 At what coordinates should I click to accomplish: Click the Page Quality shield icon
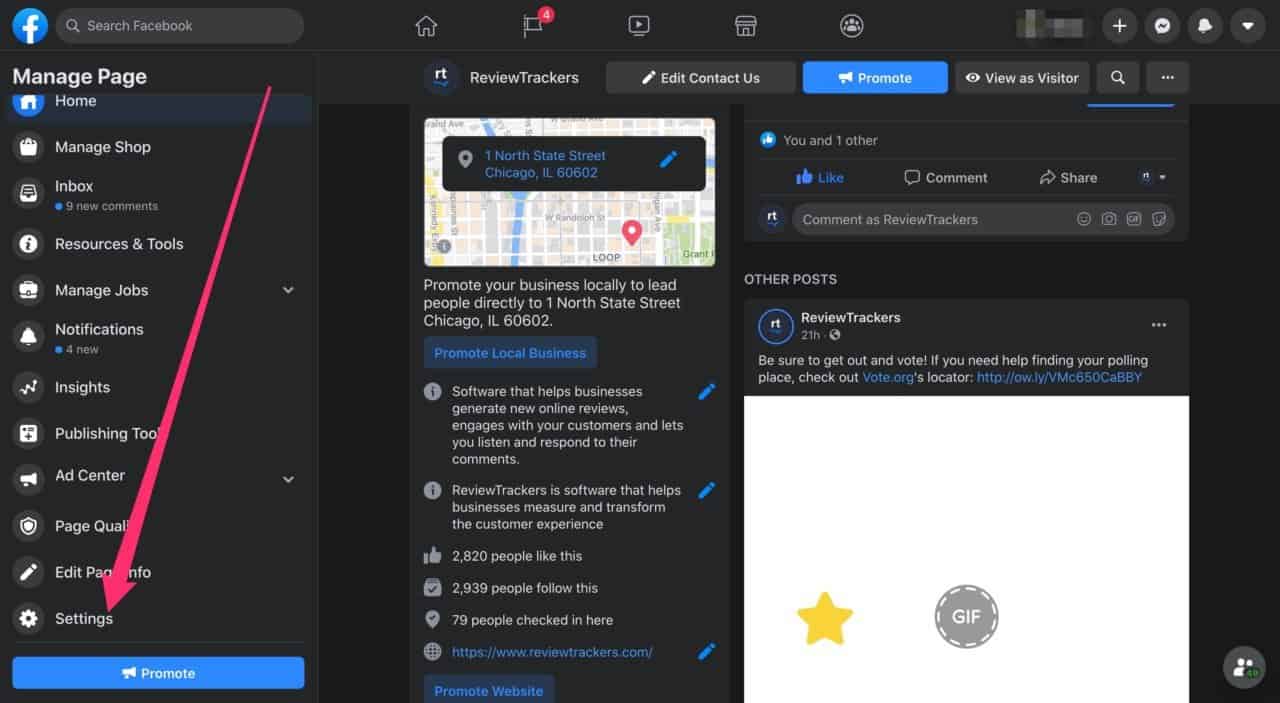[27, 526]
